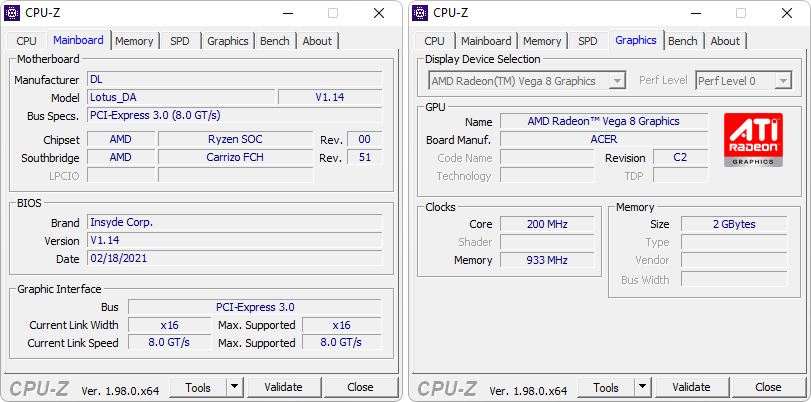Open Tools dropdown arrow in right window
Viewport: 811px width, 402px height.
point(642,386)
